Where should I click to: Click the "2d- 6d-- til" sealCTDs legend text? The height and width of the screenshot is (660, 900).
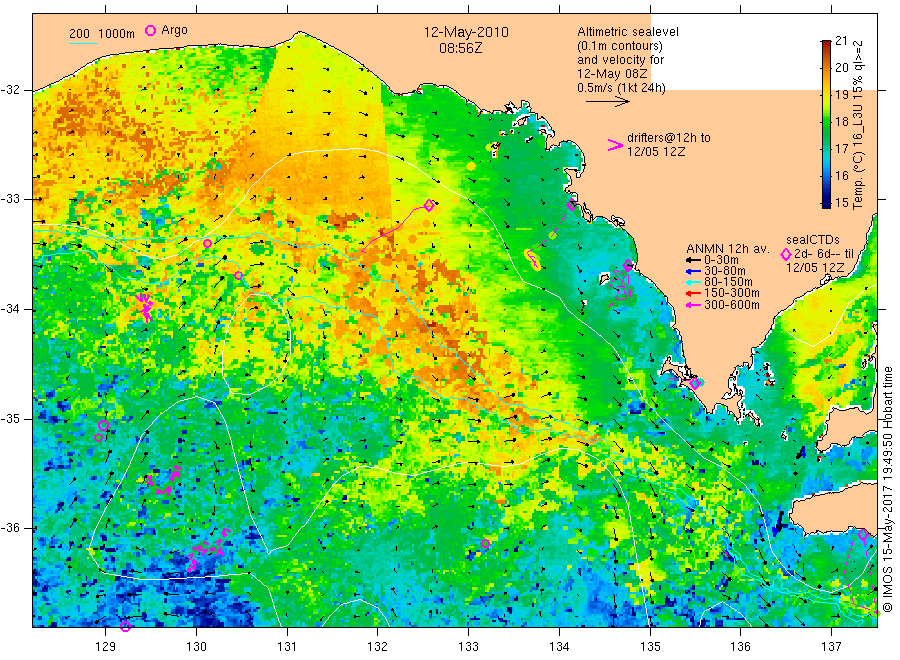[824, 254]
